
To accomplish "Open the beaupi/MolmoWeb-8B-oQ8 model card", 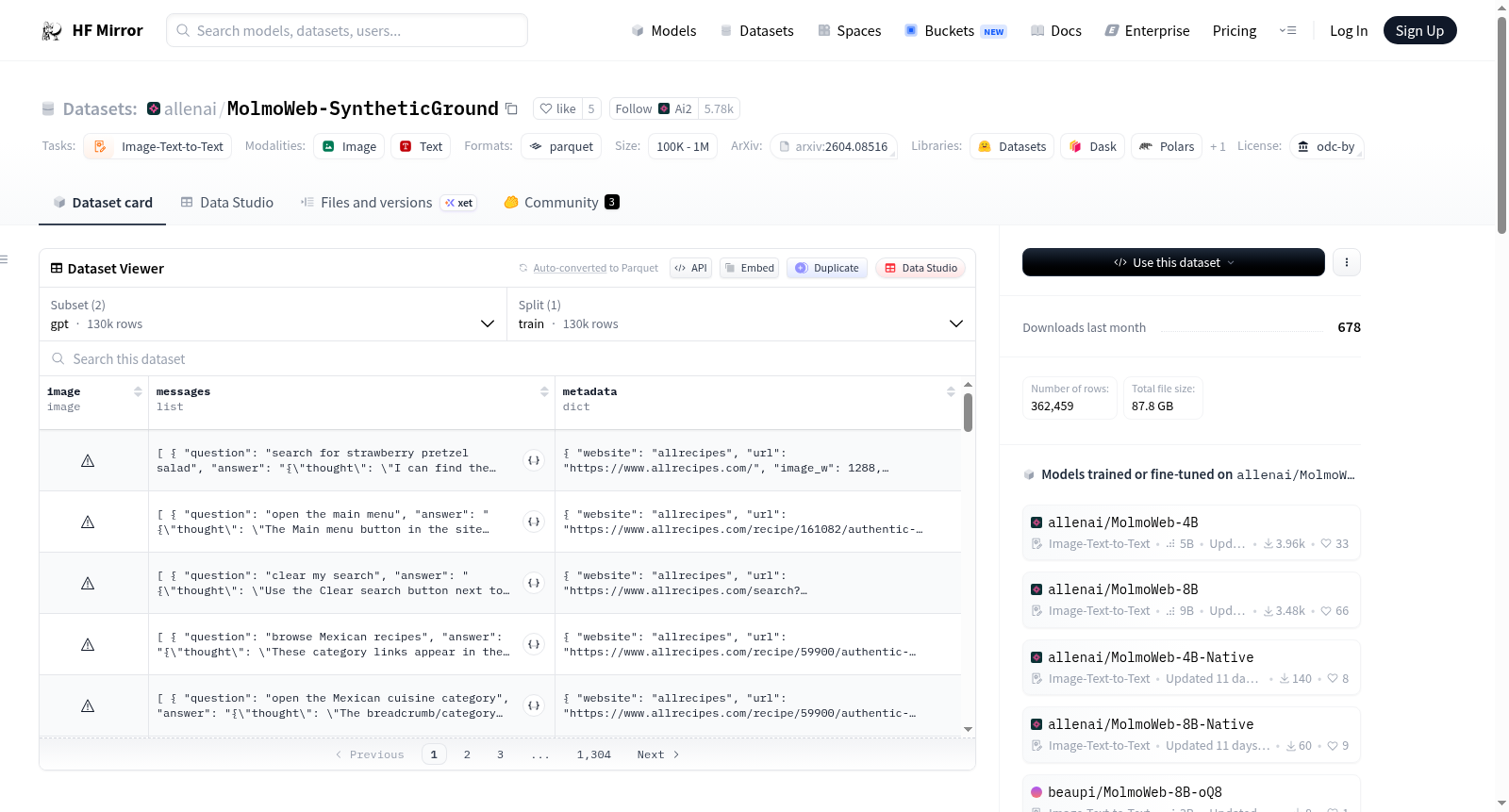I will click(1191, 794).
